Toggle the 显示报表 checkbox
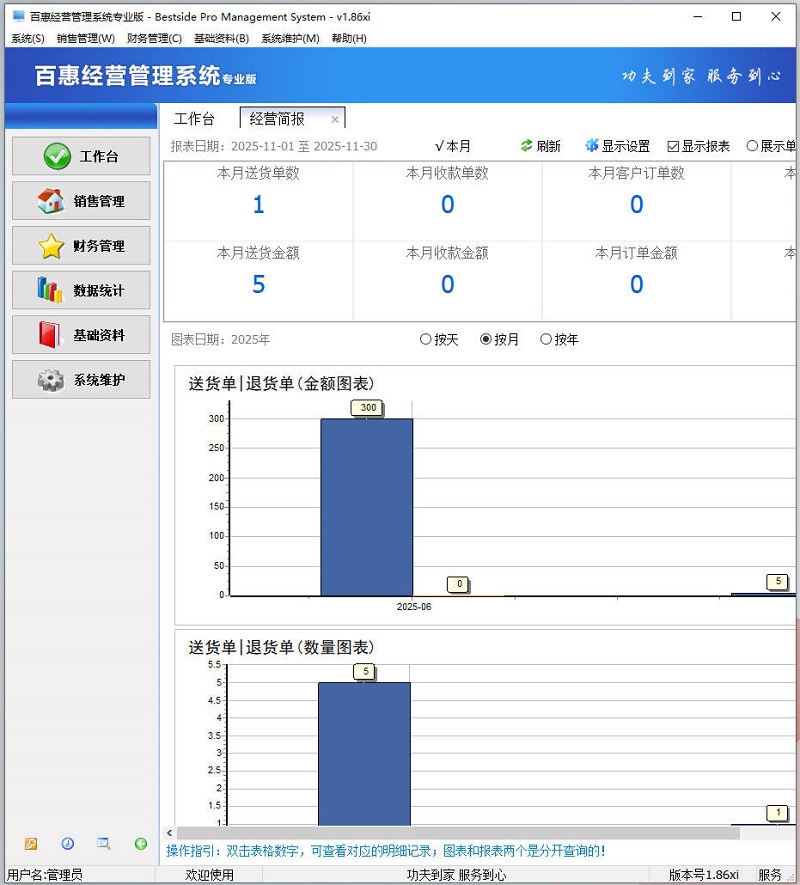This screenshot has width=800, height=885. 673,146
